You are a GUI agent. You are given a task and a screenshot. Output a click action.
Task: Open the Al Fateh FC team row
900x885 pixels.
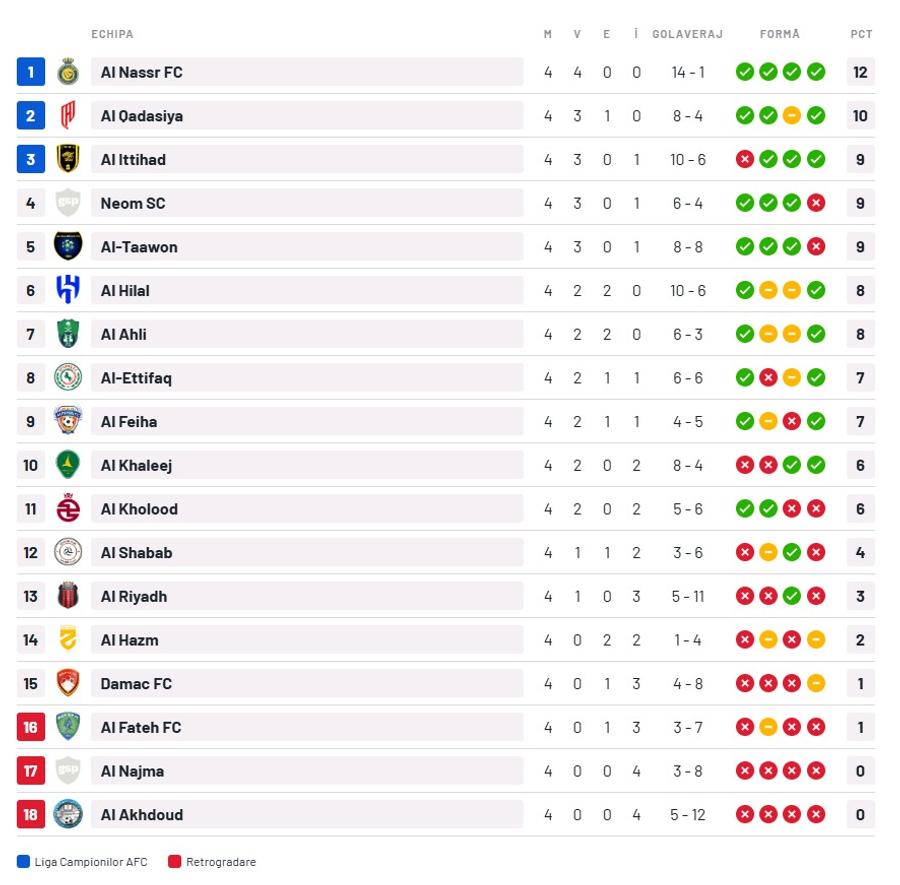(445, 727)
